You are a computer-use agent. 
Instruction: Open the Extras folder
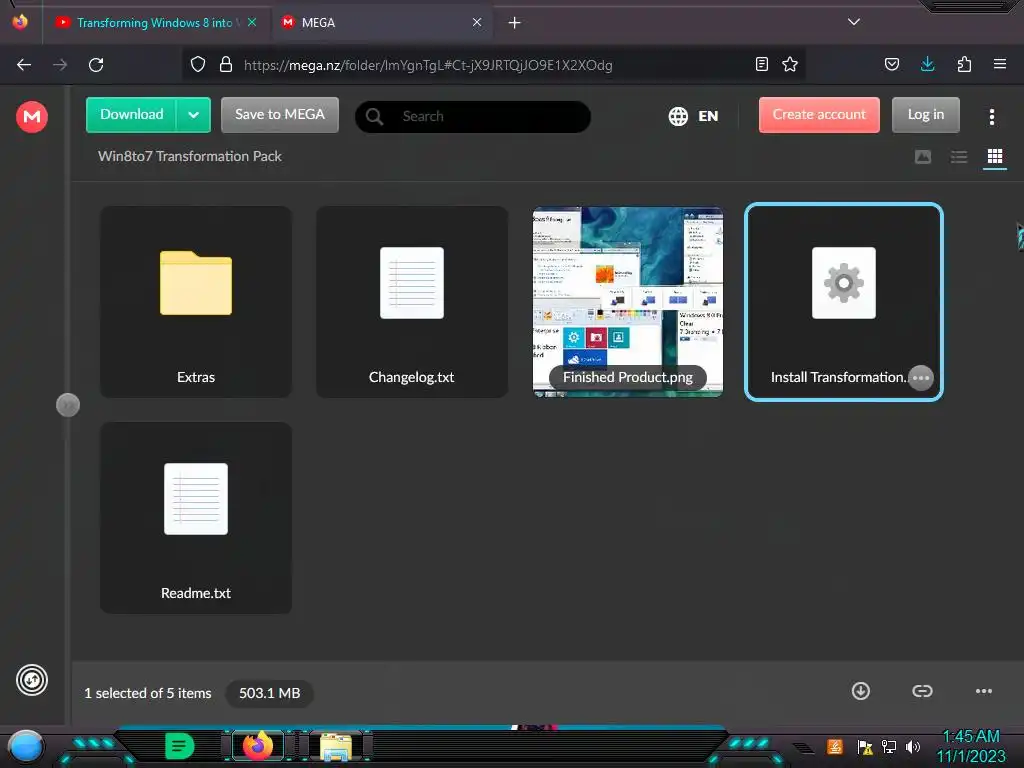(196, 302)
